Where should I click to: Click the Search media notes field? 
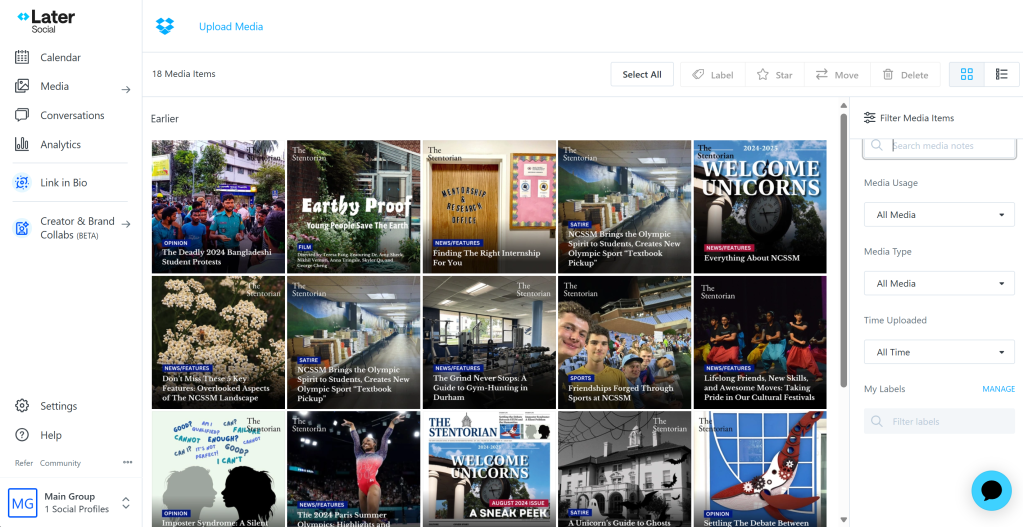[x=950, y=146]
